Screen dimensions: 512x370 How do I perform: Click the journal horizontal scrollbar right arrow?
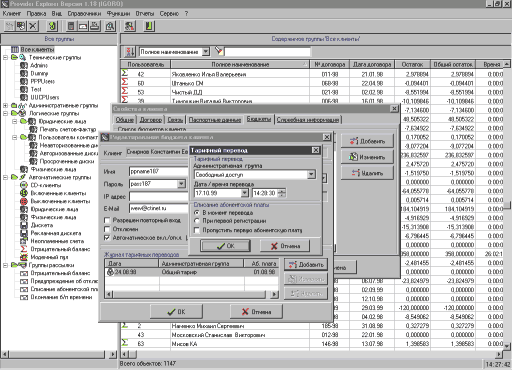[x=275, y=294]
